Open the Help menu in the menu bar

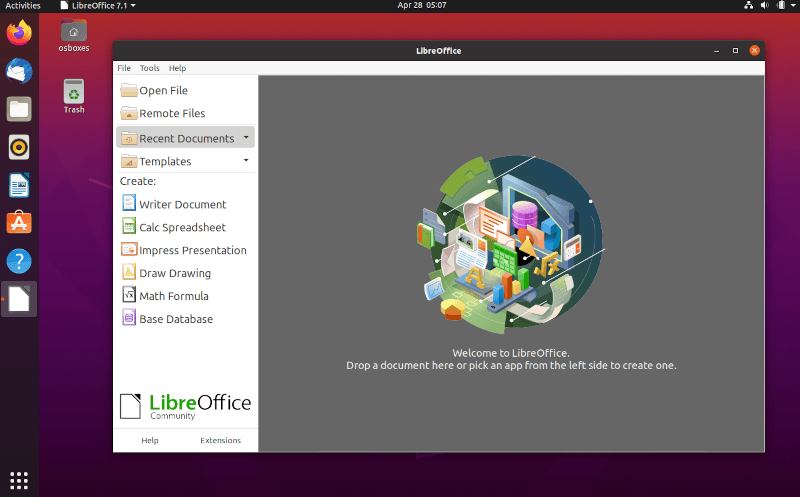(x=178, y=68)
